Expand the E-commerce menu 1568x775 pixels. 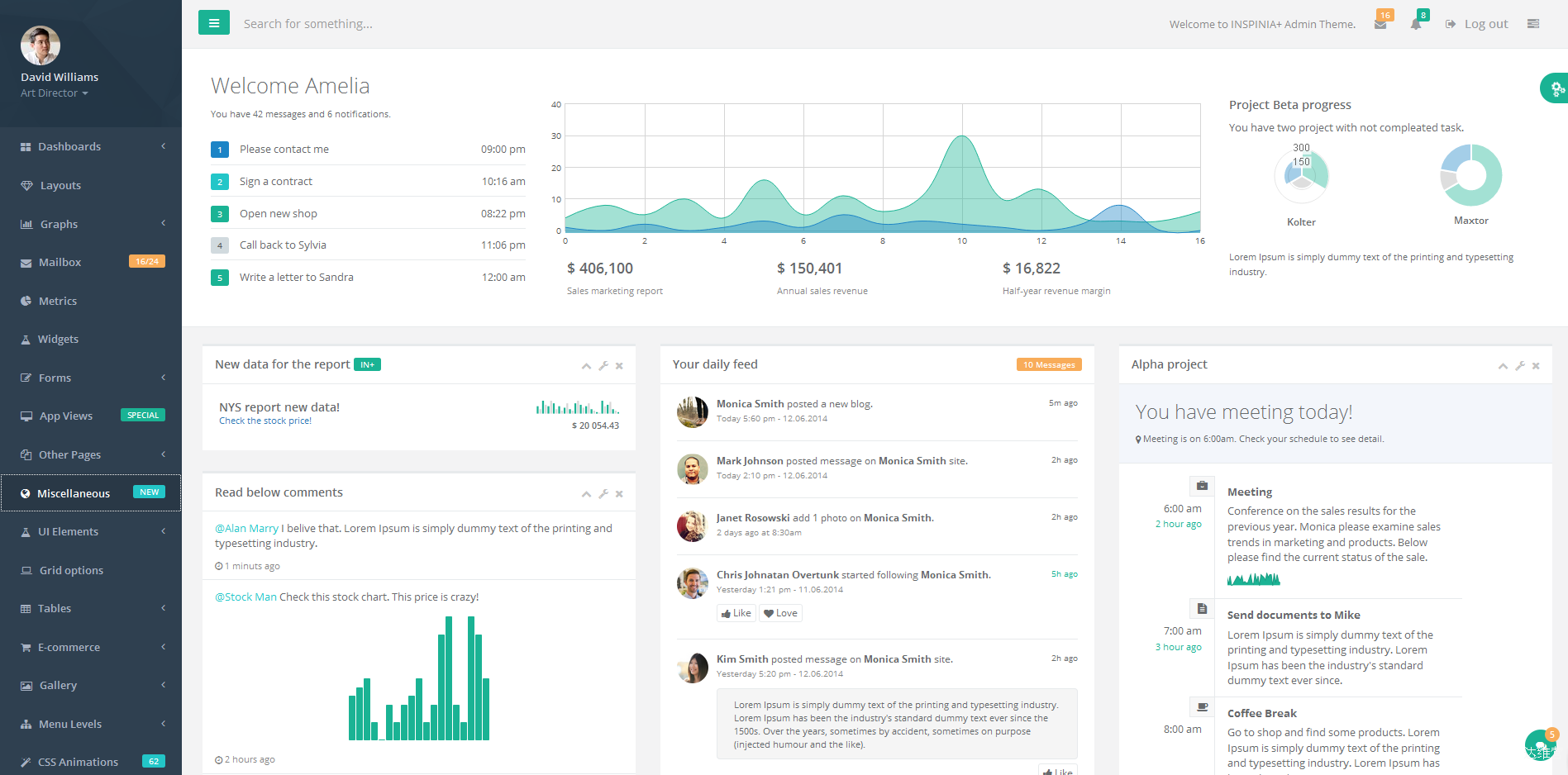91,647
